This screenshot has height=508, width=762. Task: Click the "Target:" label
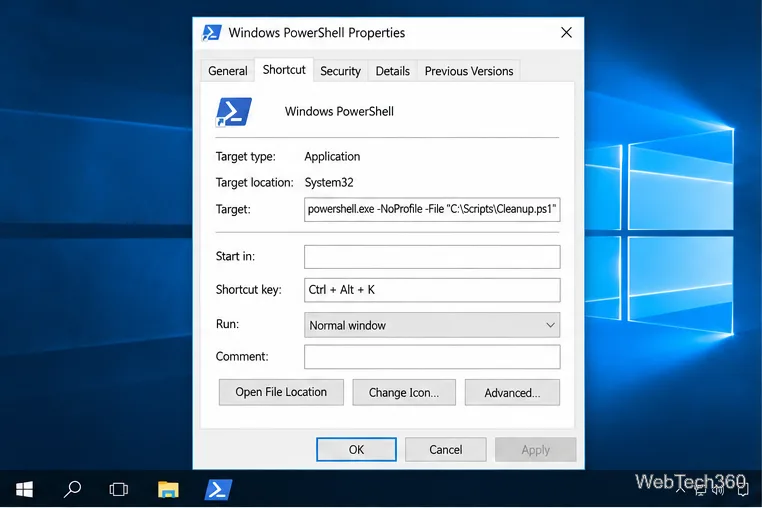click(x=233, y=210)
